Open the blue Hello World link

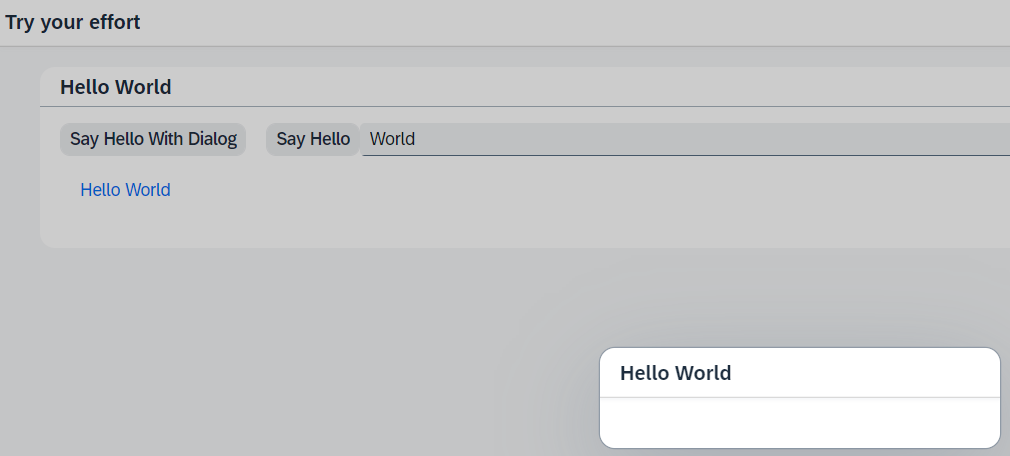tap(125, 190)
